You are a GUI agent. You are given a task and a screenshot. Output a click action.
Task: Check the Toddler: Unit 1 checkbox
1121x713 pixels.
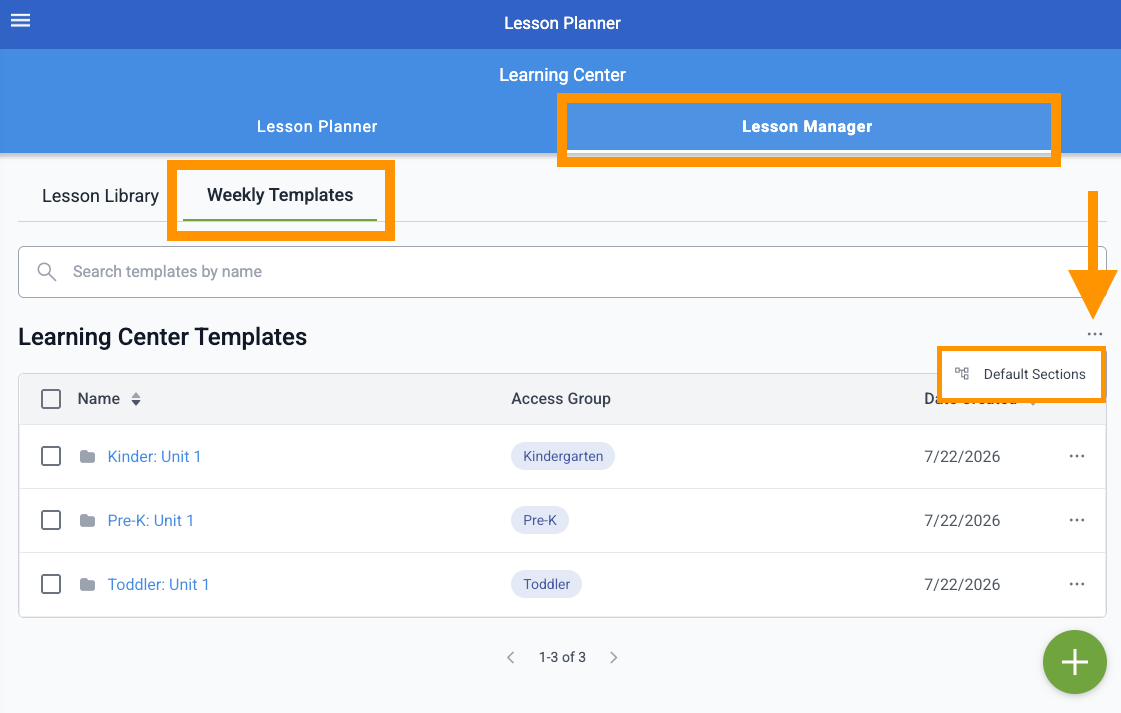tap(51, 584)
